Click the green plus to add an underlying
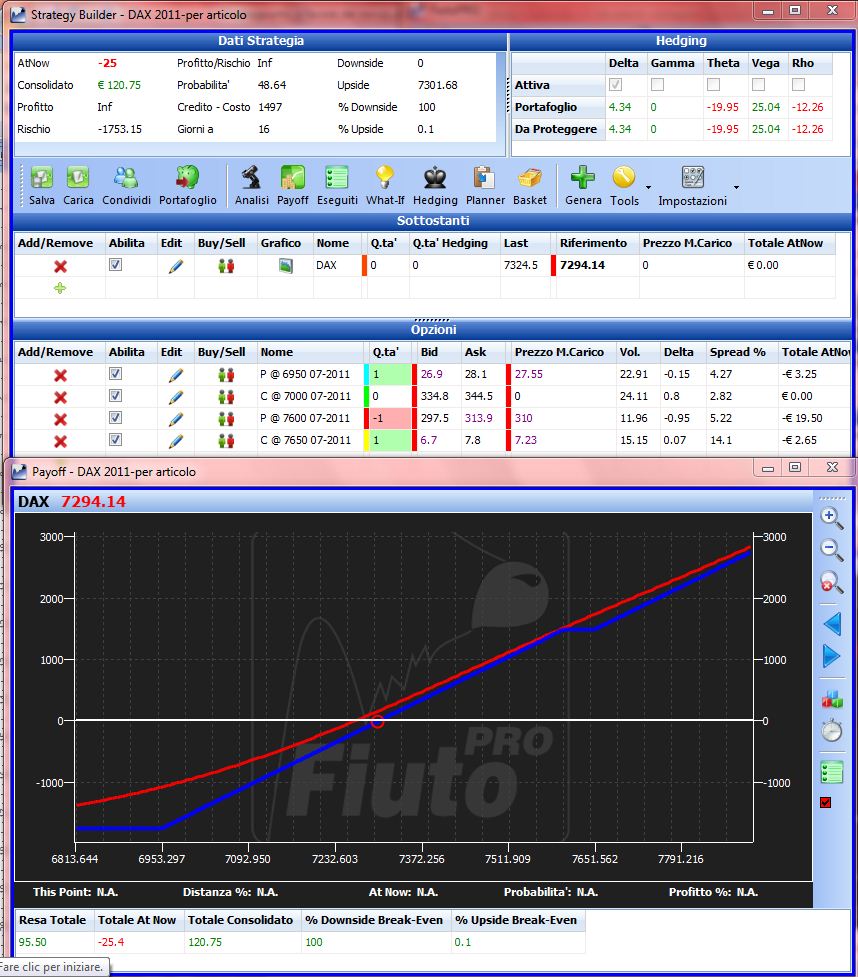858x977 pixels. click(x=60, y=288)
